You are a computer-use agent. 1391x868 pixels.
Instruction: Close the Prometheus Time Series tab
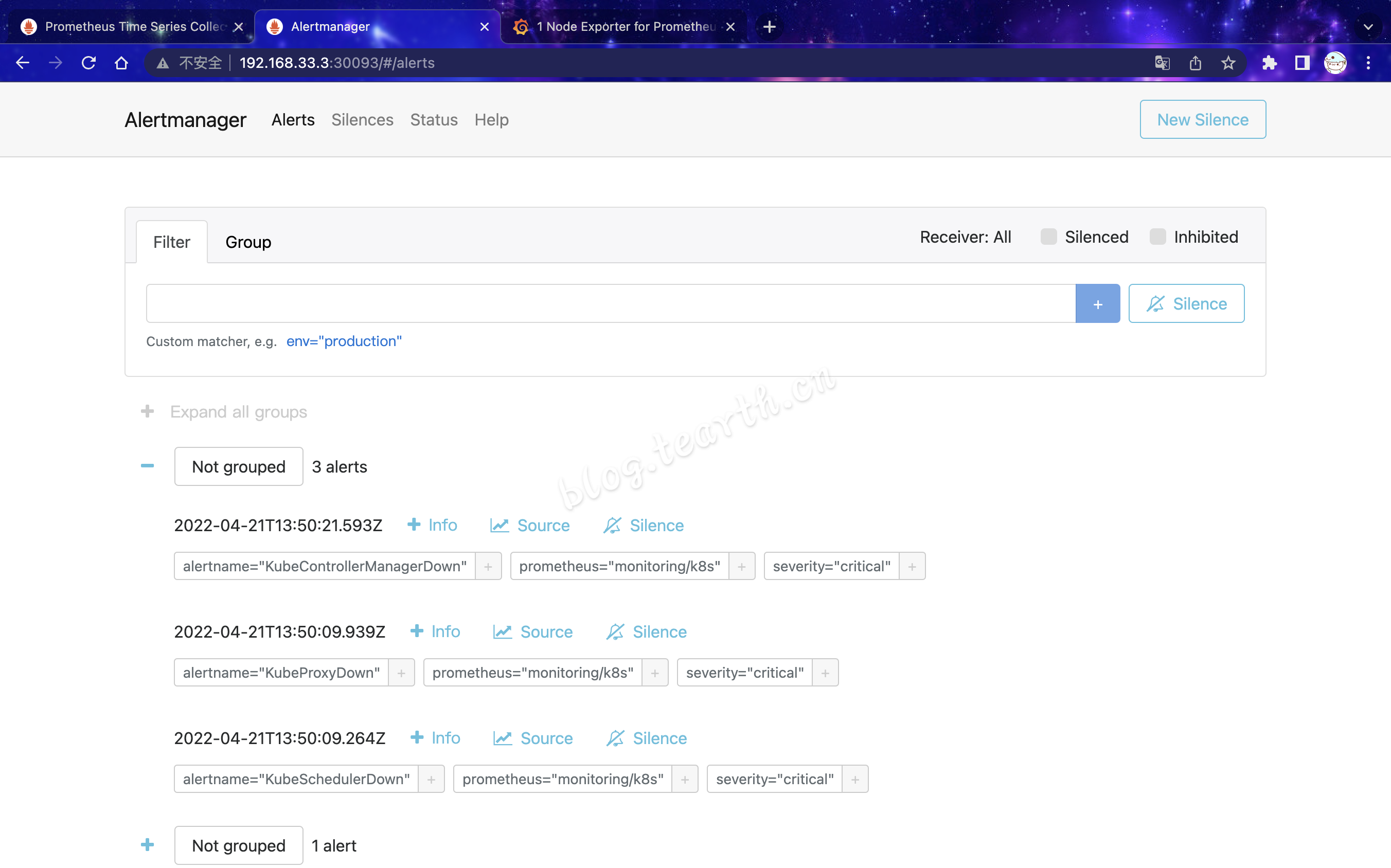click(238, 26)
